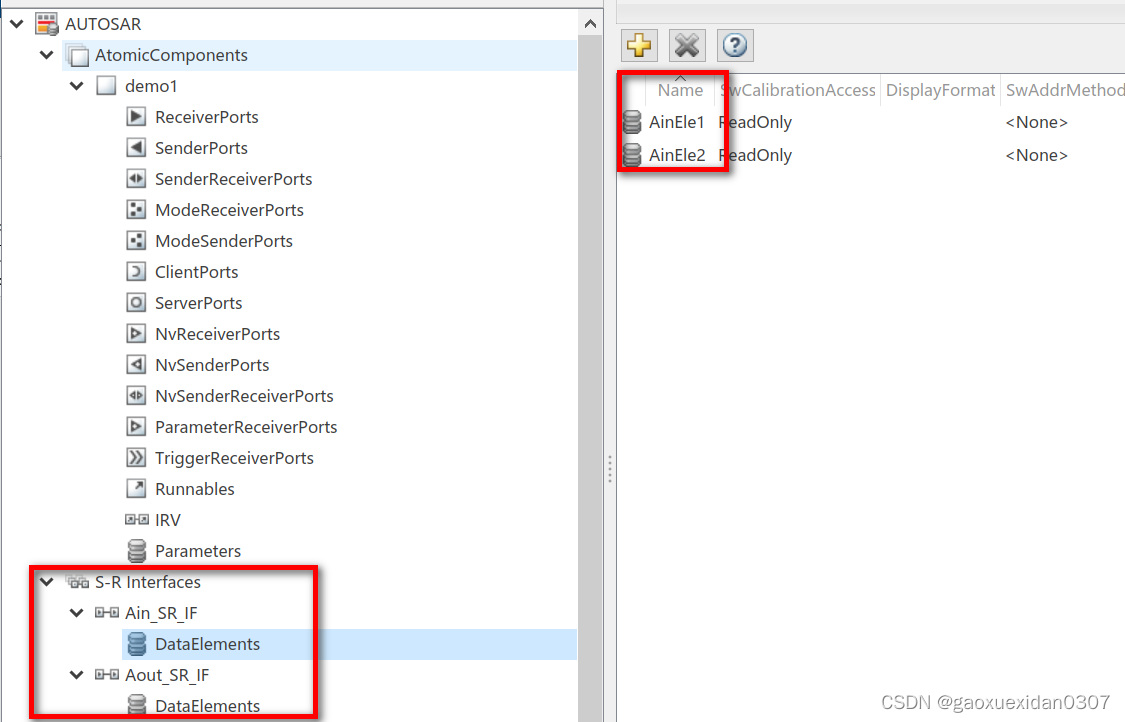Select DataElements under Ain_SR_IF
The height and width of the screenshot is (722, 1125).
point(207,644)
